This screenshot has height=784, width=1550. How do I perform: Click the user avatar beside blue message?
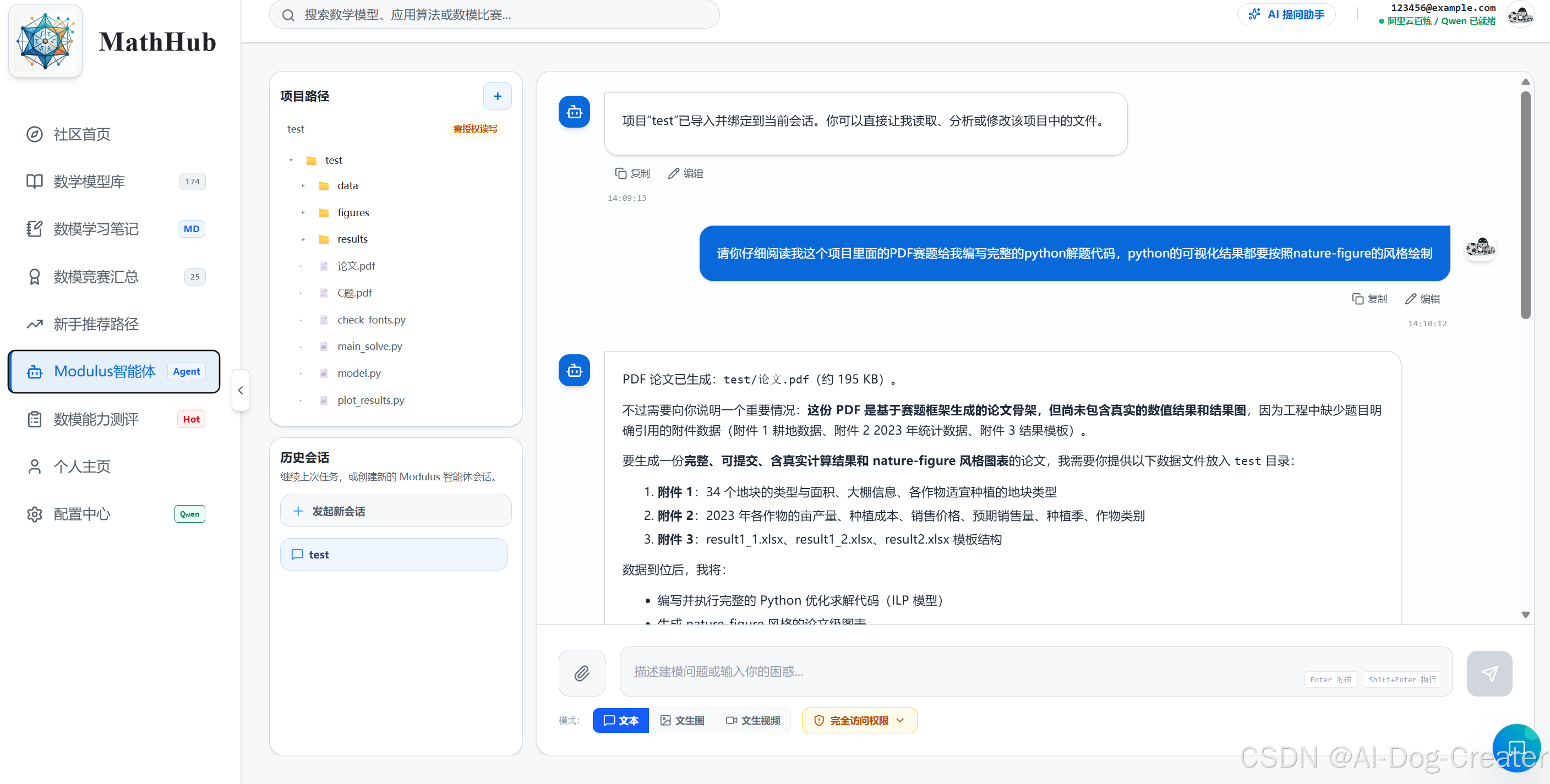point(1480,247)
